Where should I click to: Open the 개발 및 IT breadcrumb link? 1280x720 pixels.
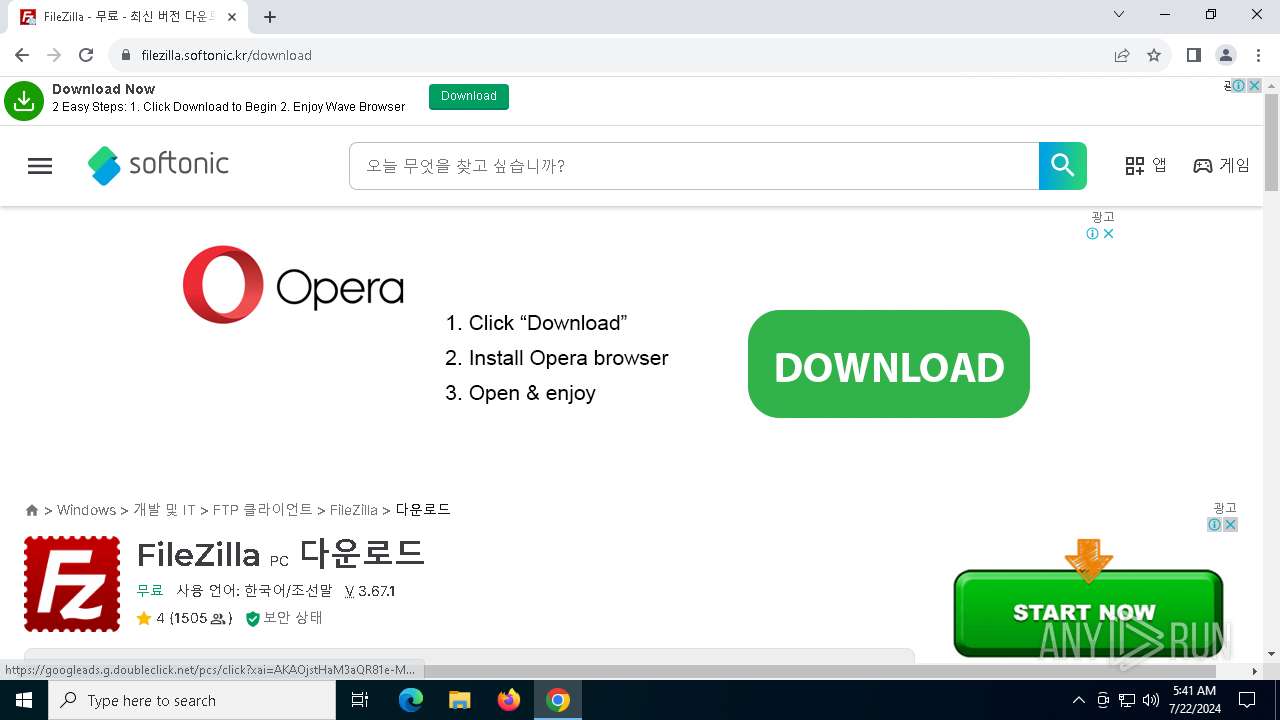tap(164, 510)
